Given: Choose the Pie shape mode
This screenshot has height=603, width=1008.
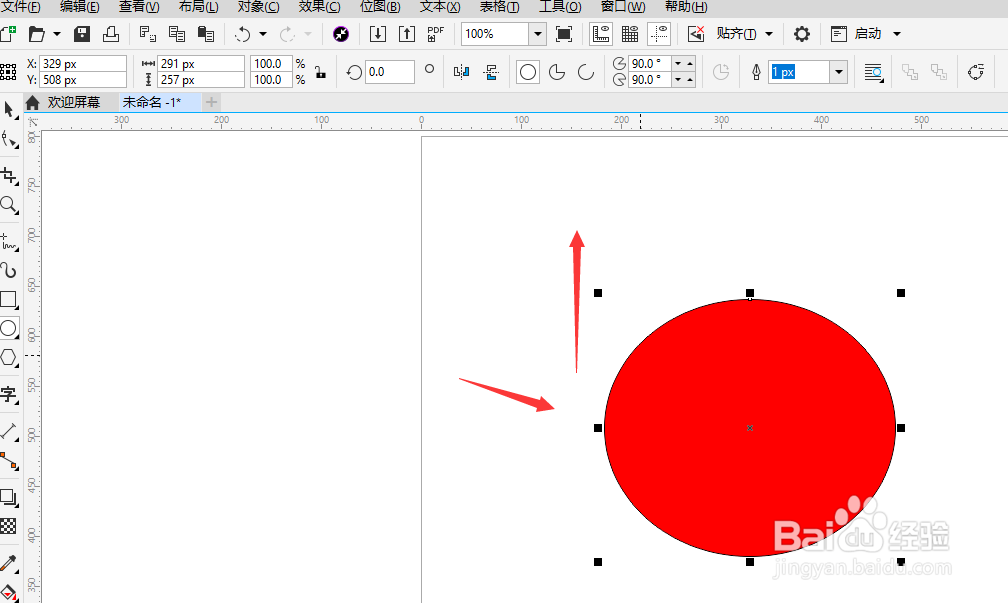Looking at the screenshot, I should (557, 72).
